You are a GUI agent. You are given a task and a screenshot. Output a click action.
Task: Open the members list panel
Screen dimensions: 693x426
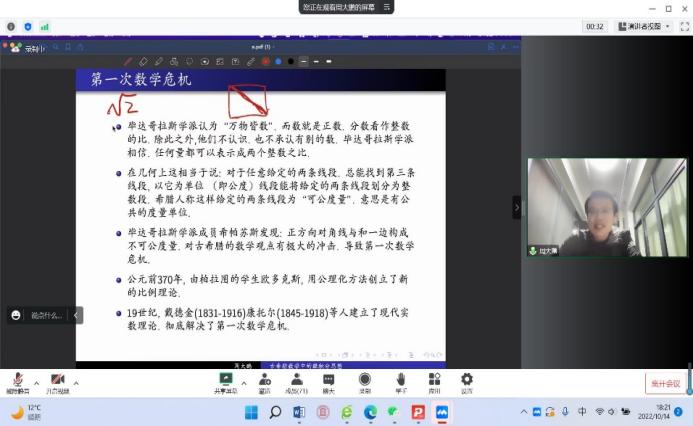tap(296, 380)
